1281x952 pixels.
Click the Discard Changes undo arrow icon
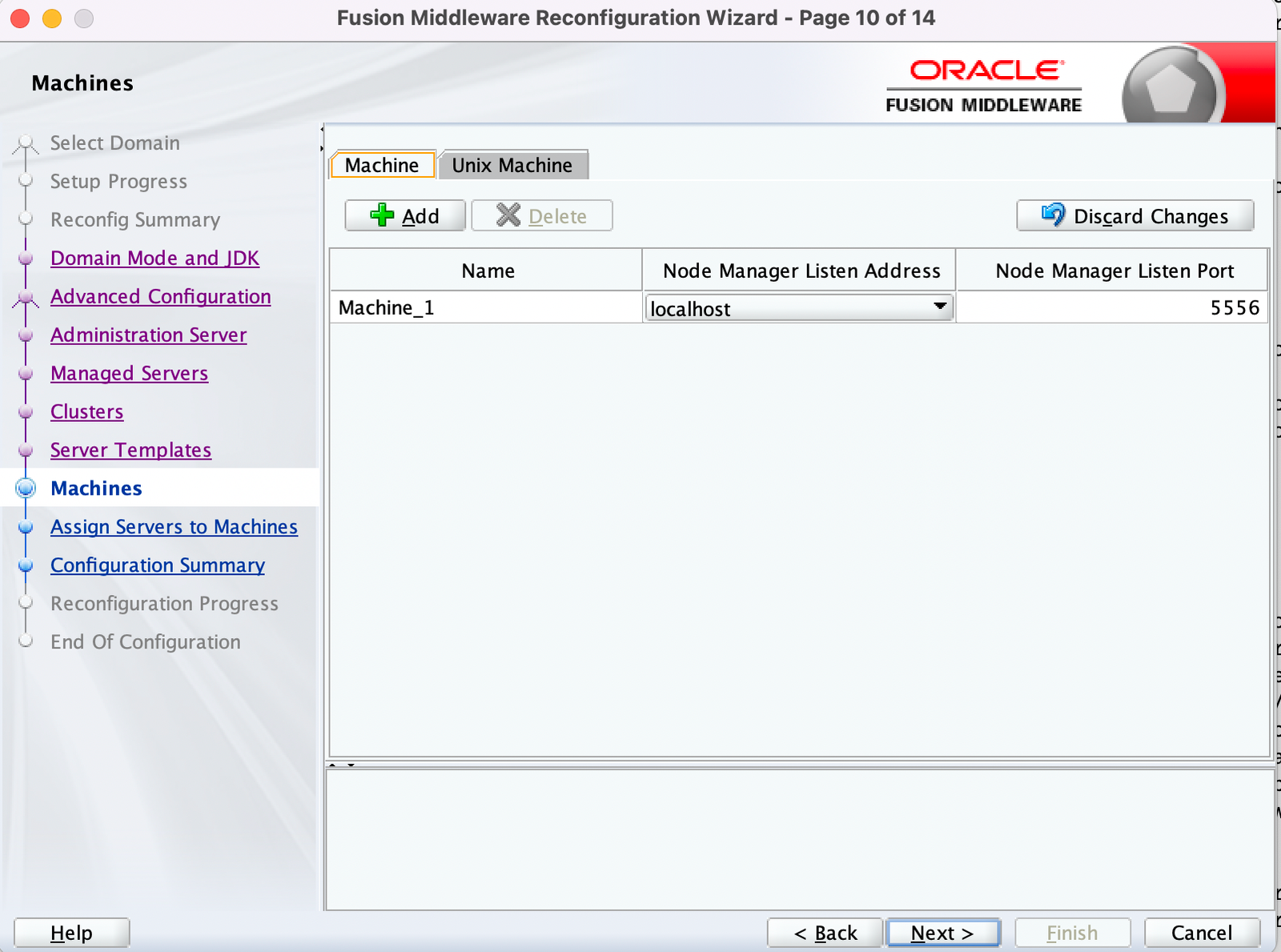[x=1053, y=215]
